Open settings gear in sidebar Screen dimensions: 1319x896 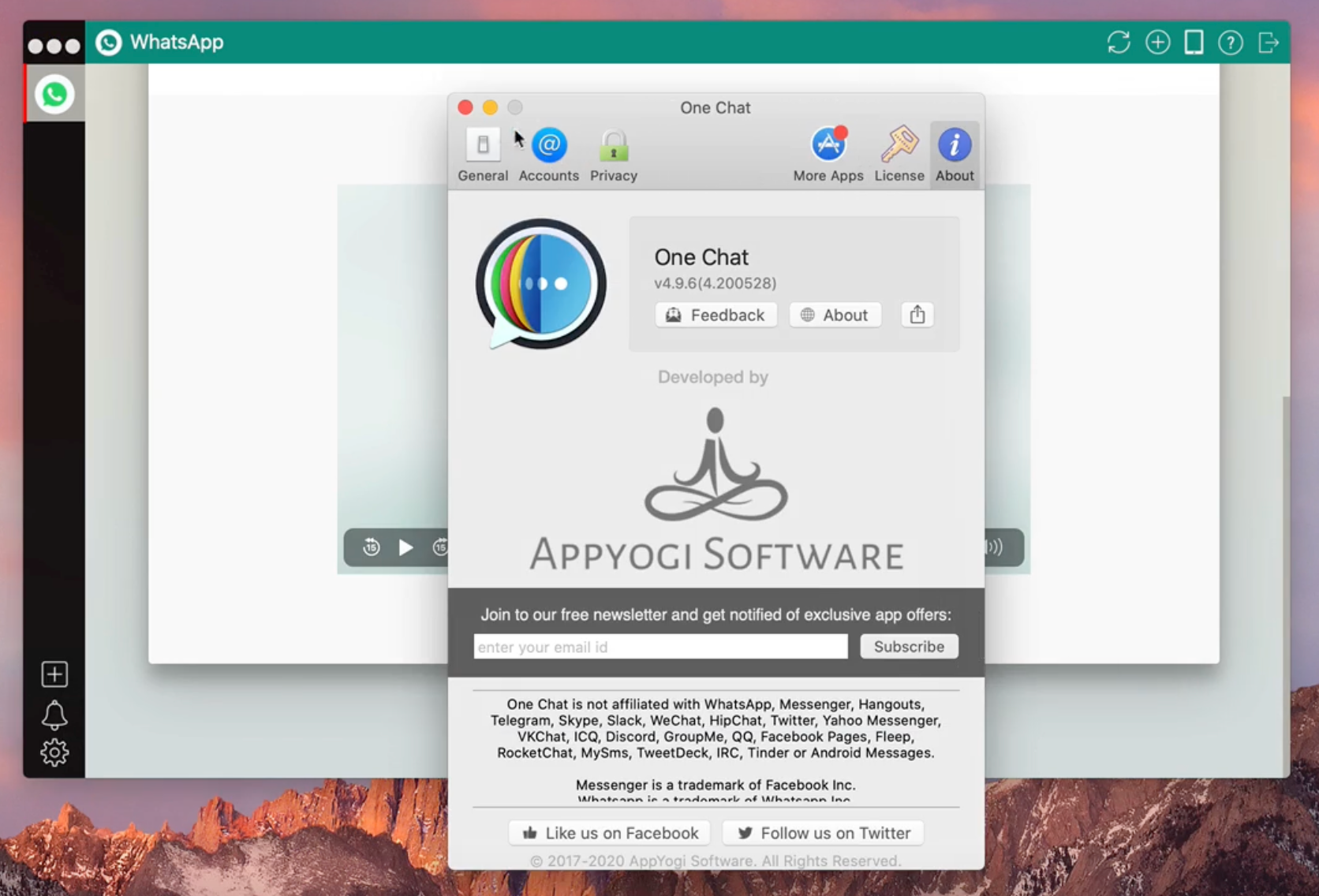54,752
